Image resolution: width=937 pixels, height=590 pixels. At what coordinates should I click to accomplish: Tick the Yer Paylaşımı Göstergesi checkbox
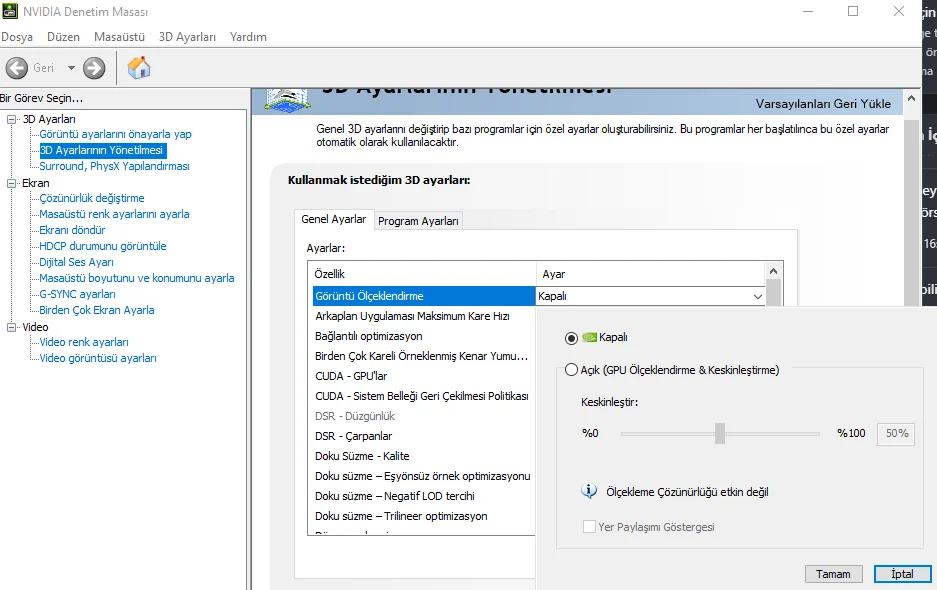(x=589, y=527)
